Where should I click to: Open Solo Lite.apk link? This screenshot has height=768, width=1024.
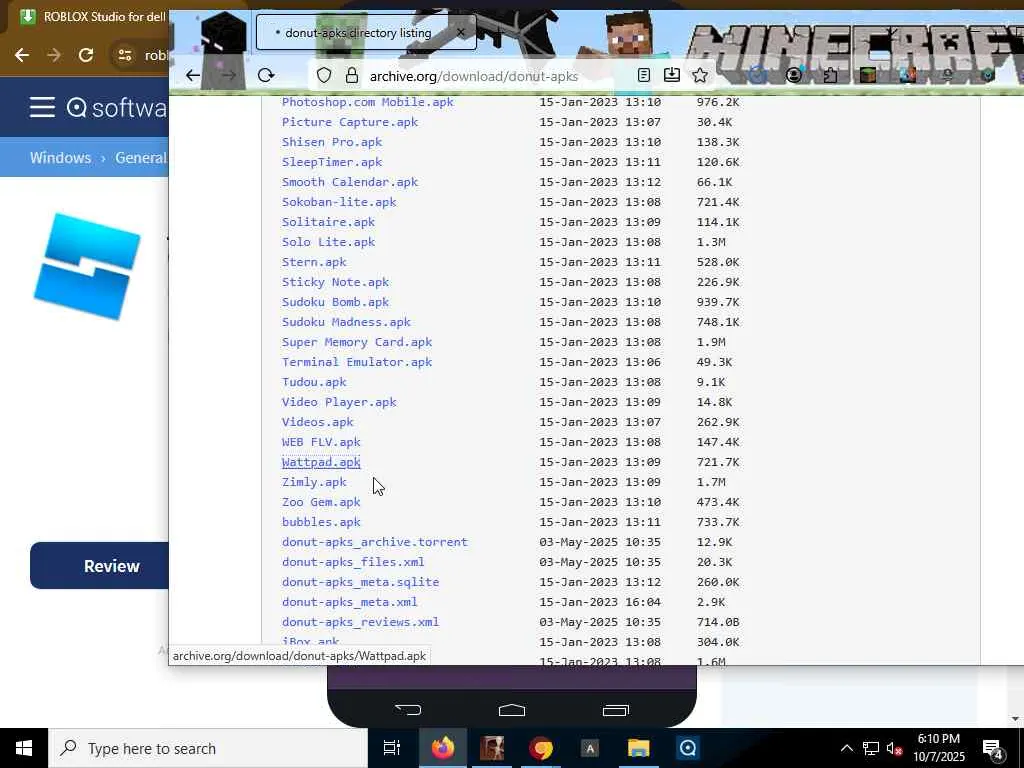[328, 242]
